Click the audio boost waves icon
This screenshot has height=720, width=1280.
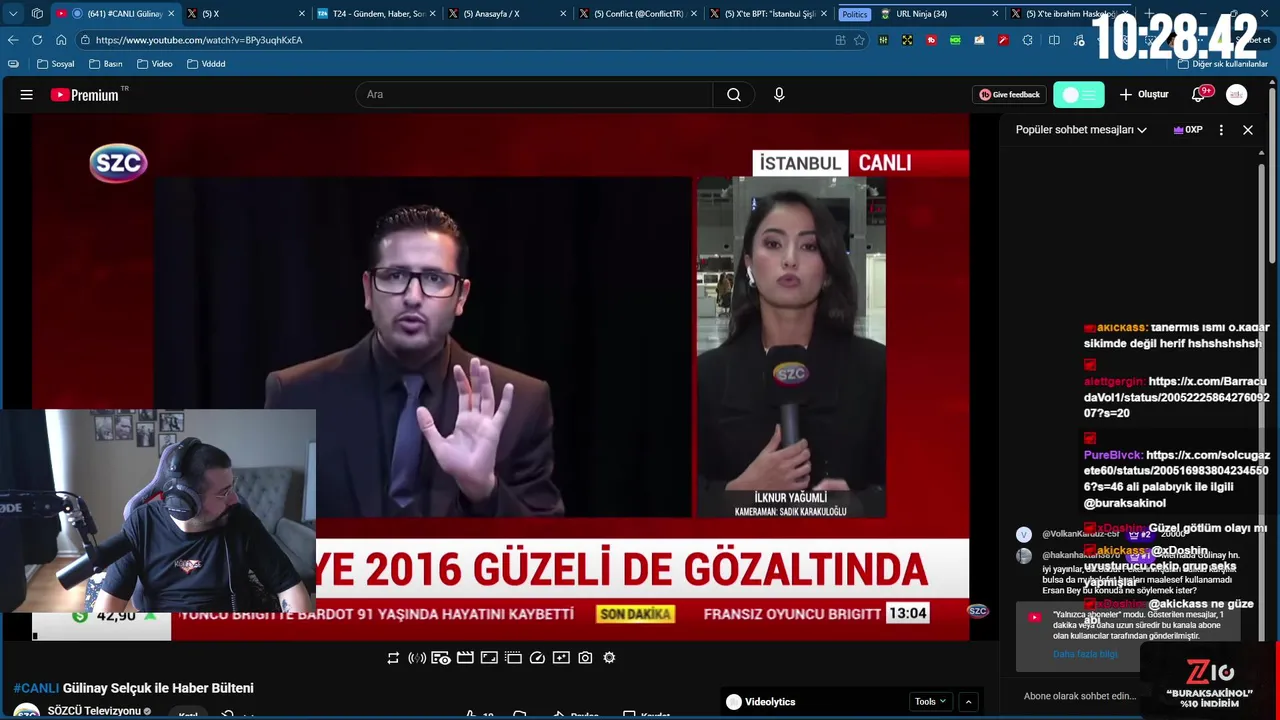(417, 658)
